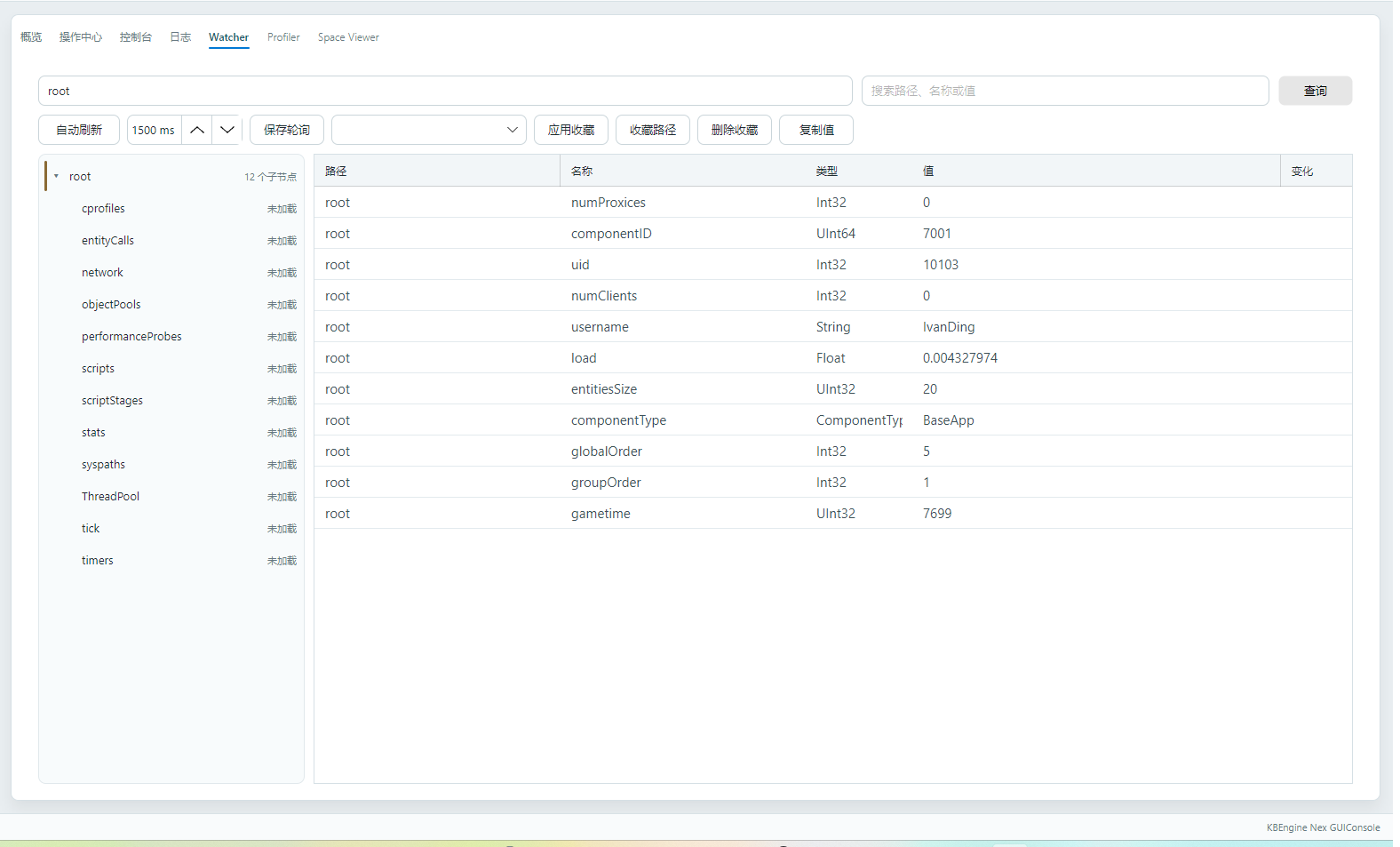1400x847 pixels.
Task: Click the Float type cell
Action: click(x=831, y=358)
